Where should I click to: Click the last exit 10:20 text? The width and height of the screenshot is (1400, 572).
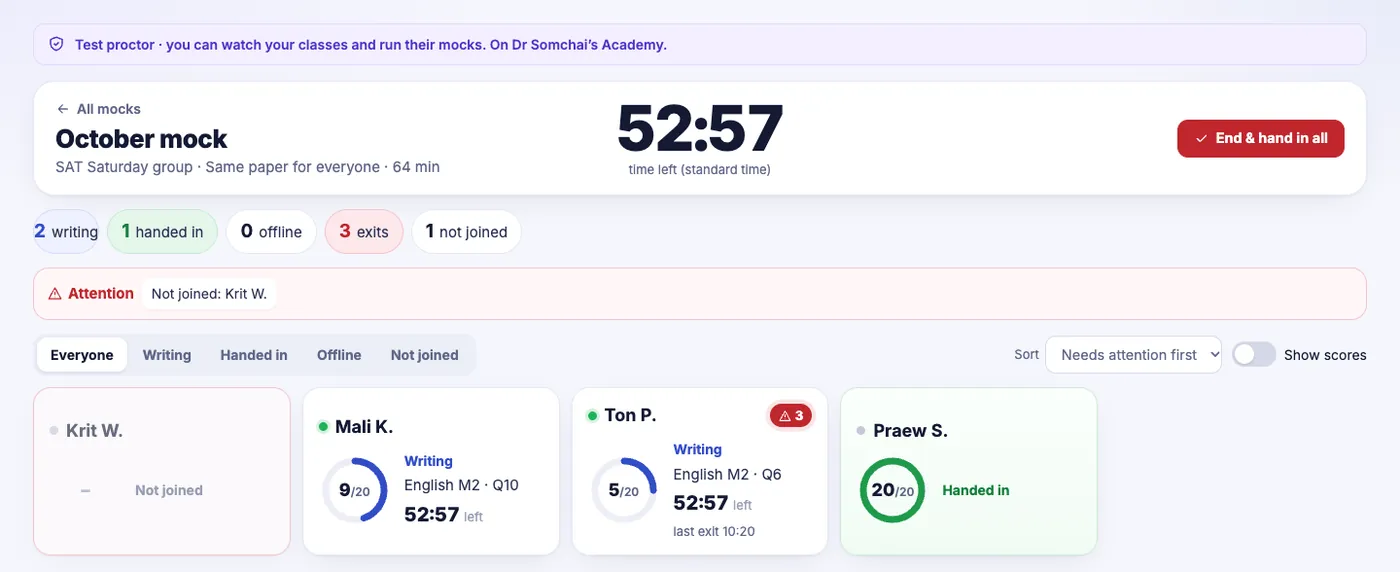coord(714,531)
